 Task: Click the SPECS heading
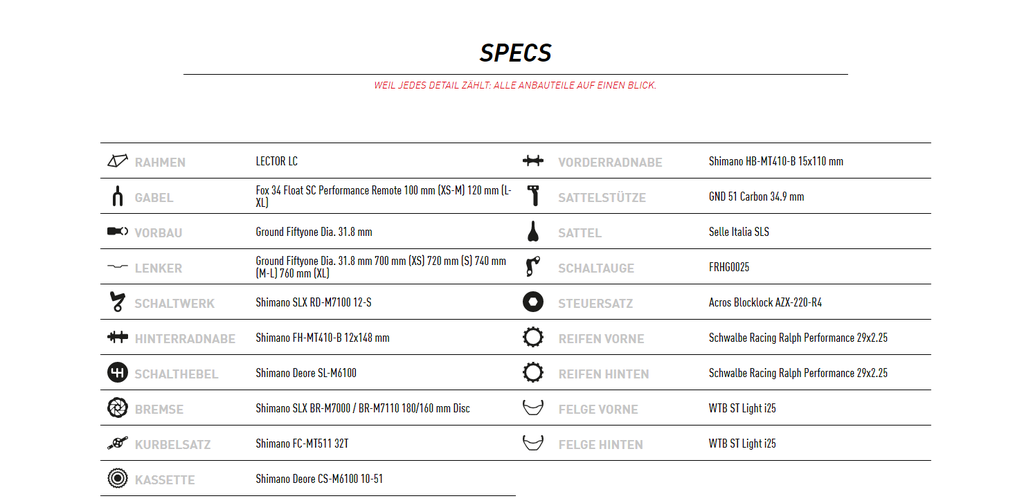click(515, 53)
